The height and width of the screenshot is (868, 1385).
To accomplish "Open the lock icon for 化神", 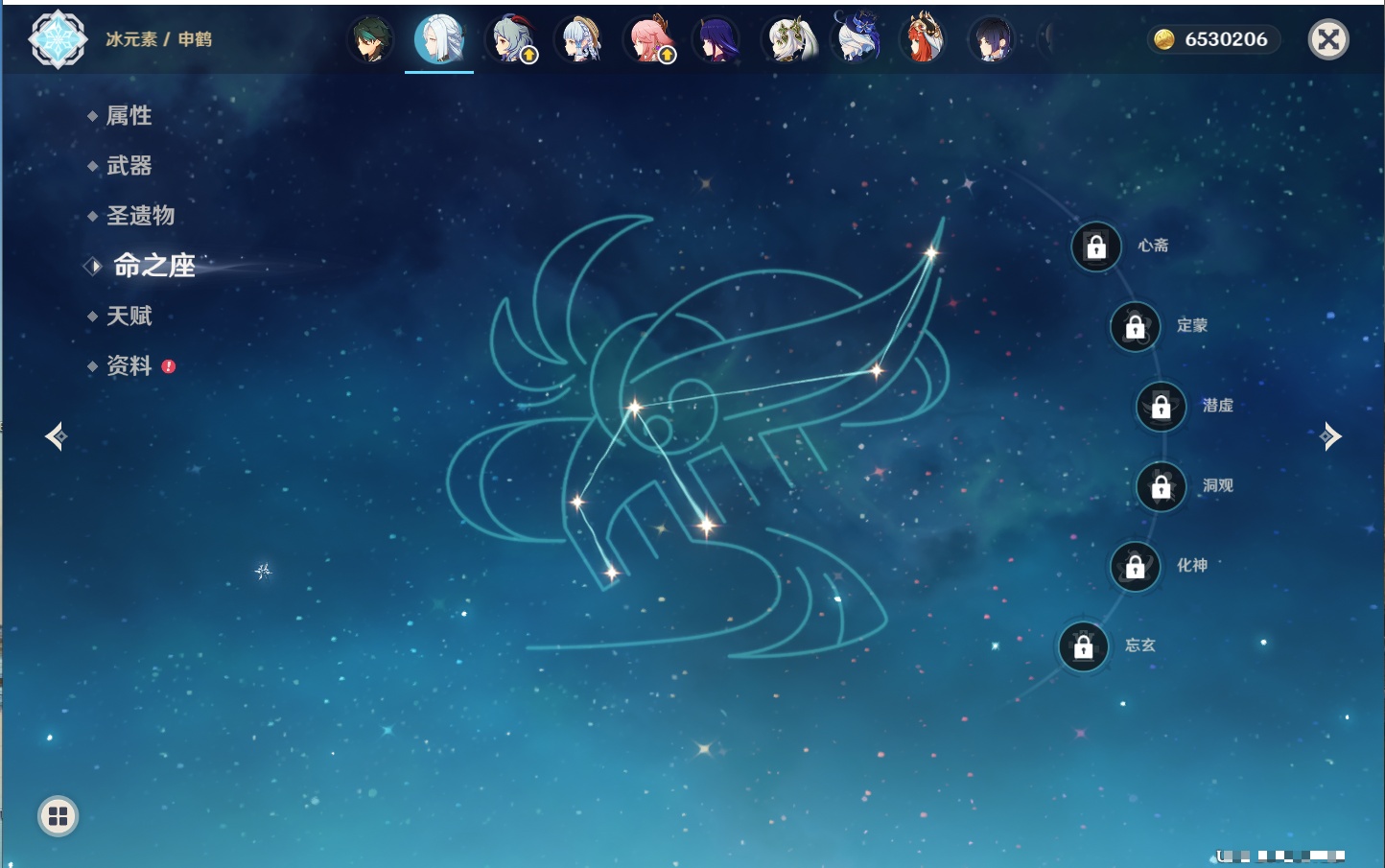I will [1135, 567].
